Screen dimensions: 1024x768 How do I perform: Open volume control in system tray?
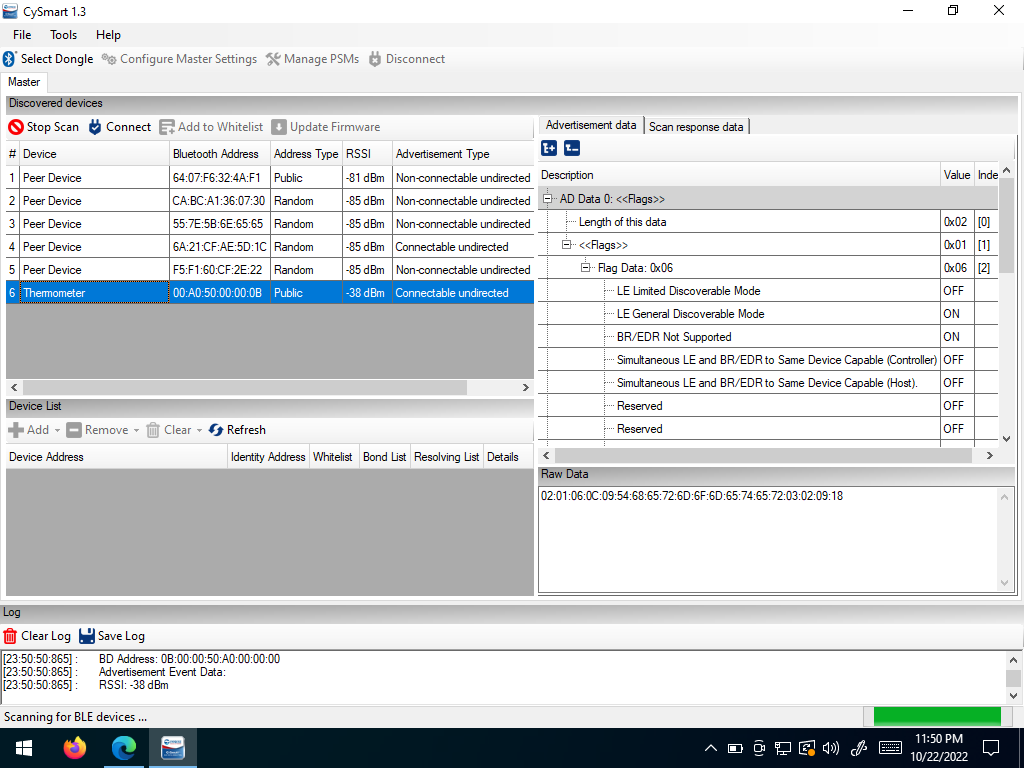coord(831,748)
